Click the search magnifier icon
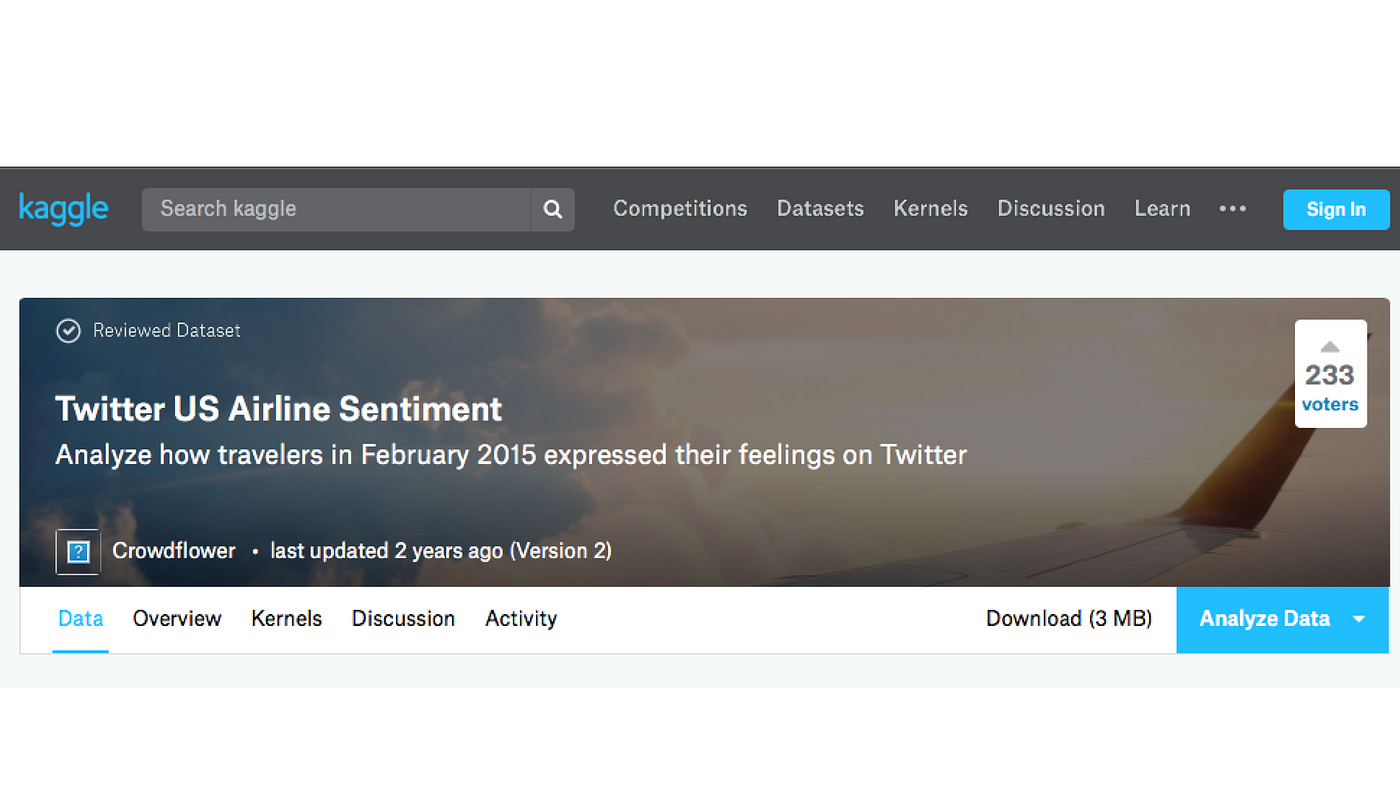Screen dimensions: 1400x788 (x=552, y=209)
